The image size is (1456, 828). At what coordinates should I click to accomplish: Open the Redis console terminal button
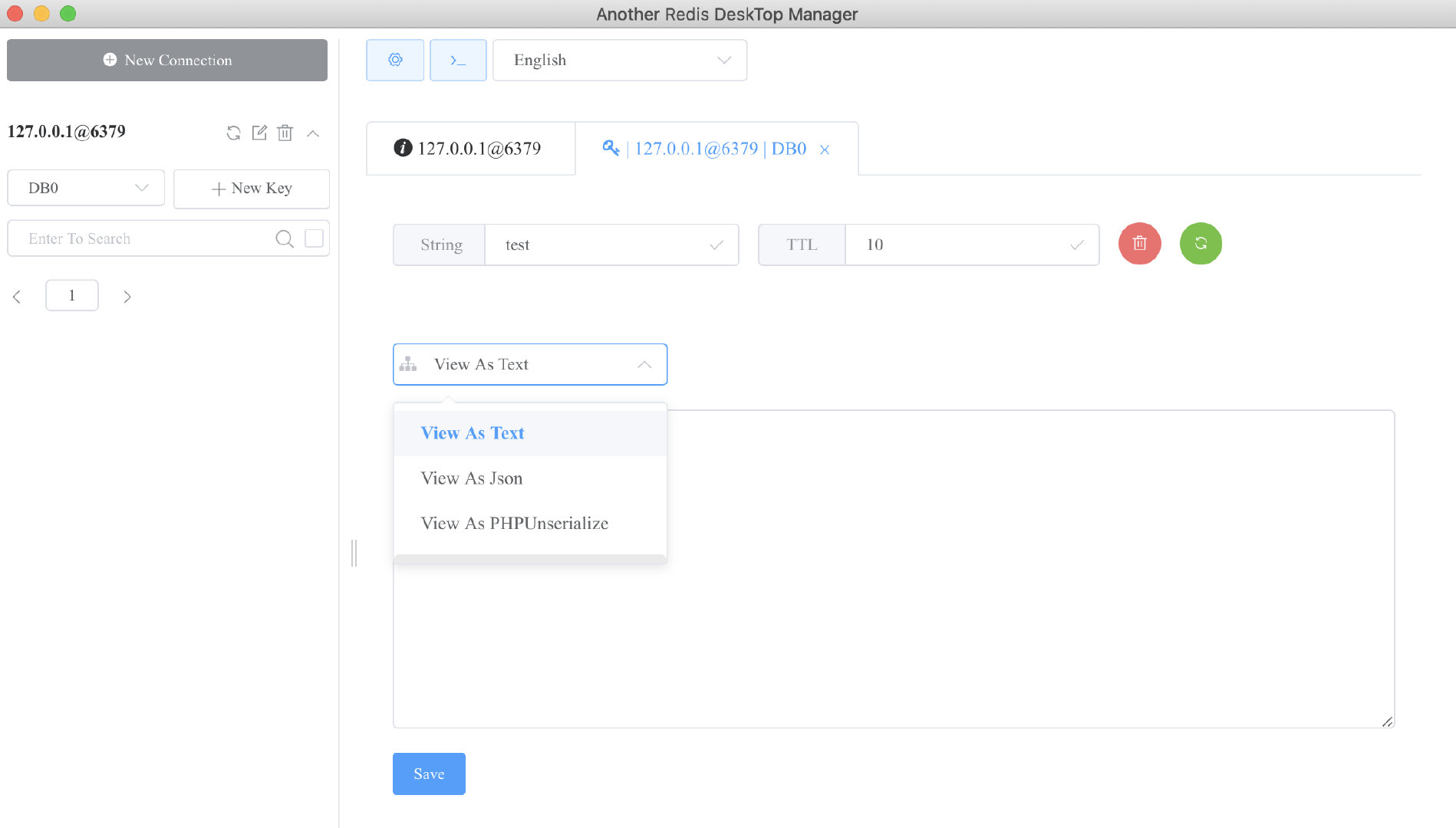(x=458, y=60)
